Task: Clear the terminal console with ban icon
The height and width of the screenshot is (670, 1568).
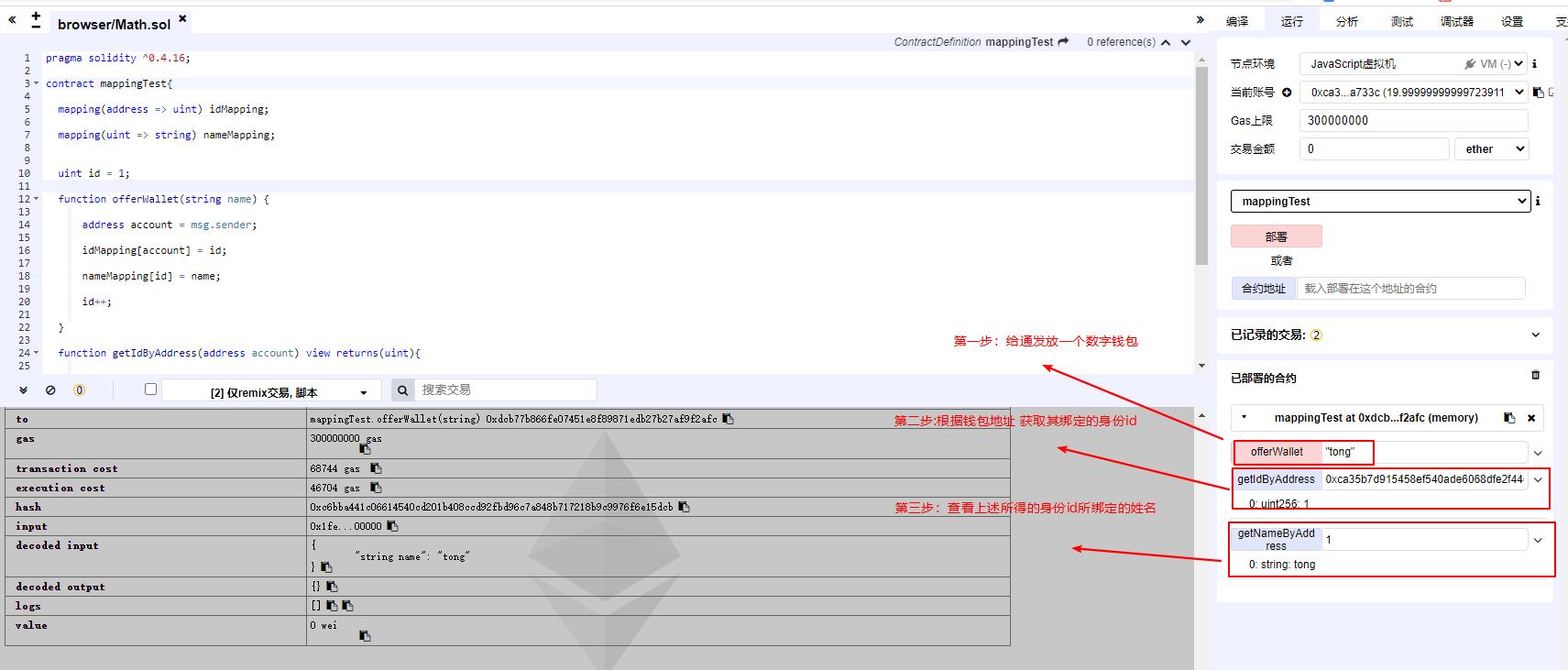Action: coord(50,390)
